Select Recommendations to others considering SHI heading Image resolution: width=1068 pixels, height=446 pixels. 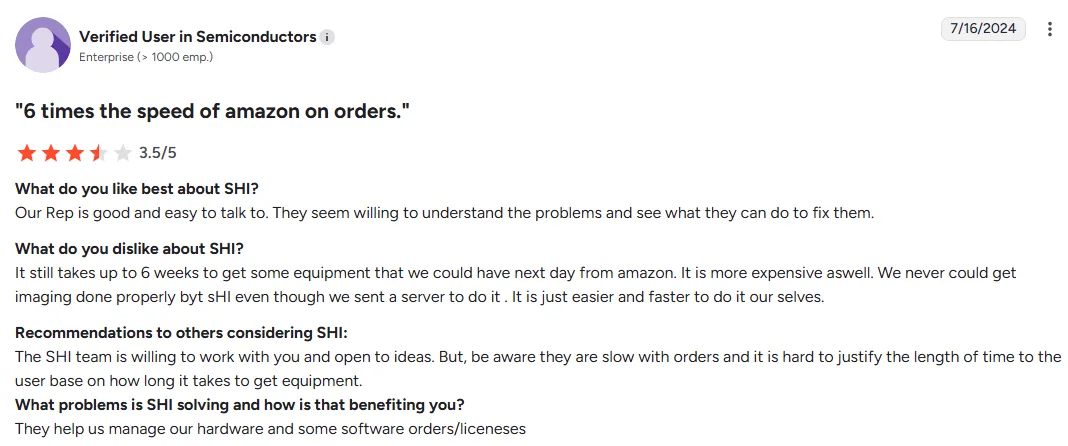tap(181, 333)
